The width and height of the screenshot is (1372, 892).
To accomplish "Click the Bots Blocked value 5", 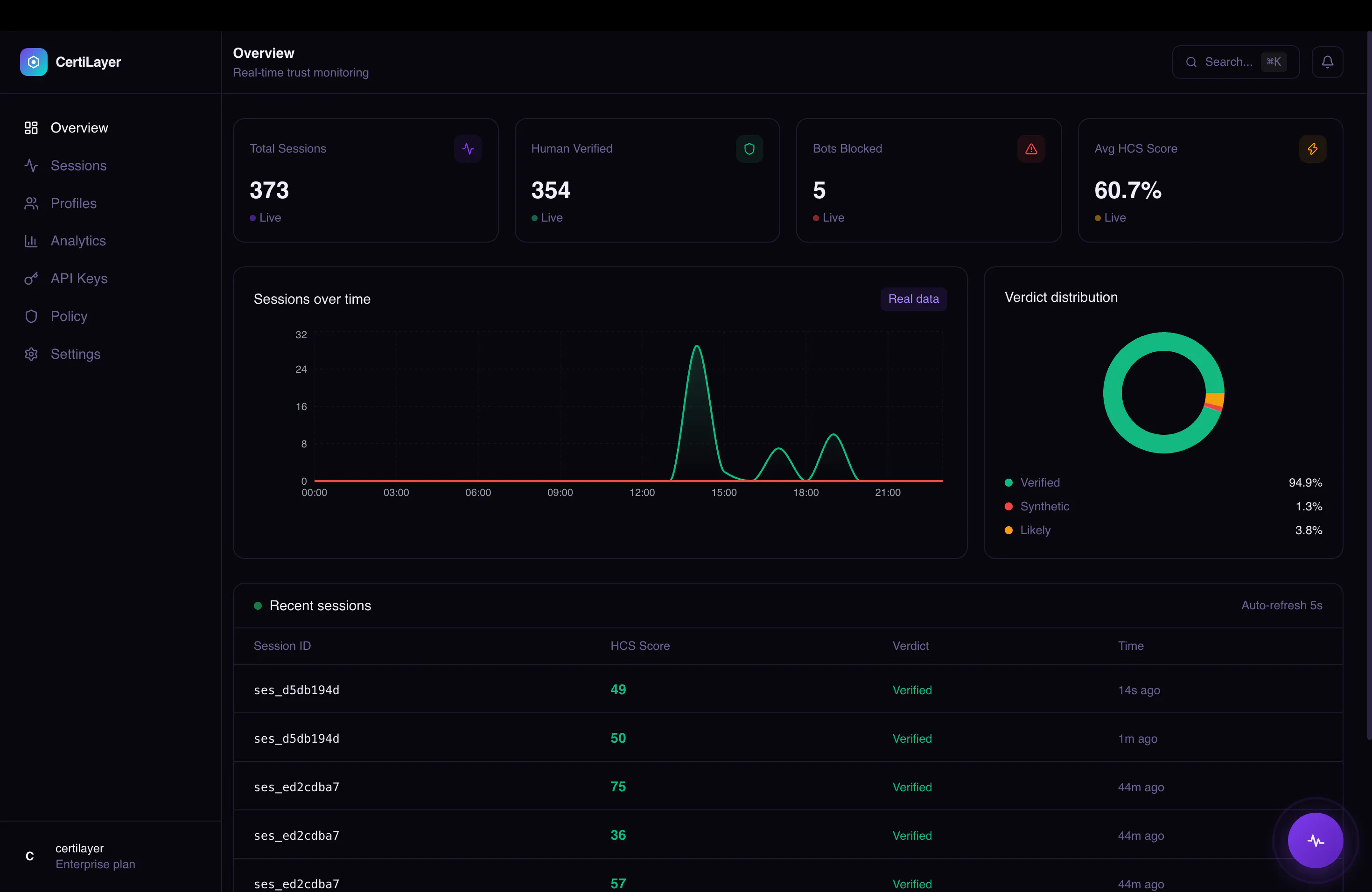I will point(819,190).
